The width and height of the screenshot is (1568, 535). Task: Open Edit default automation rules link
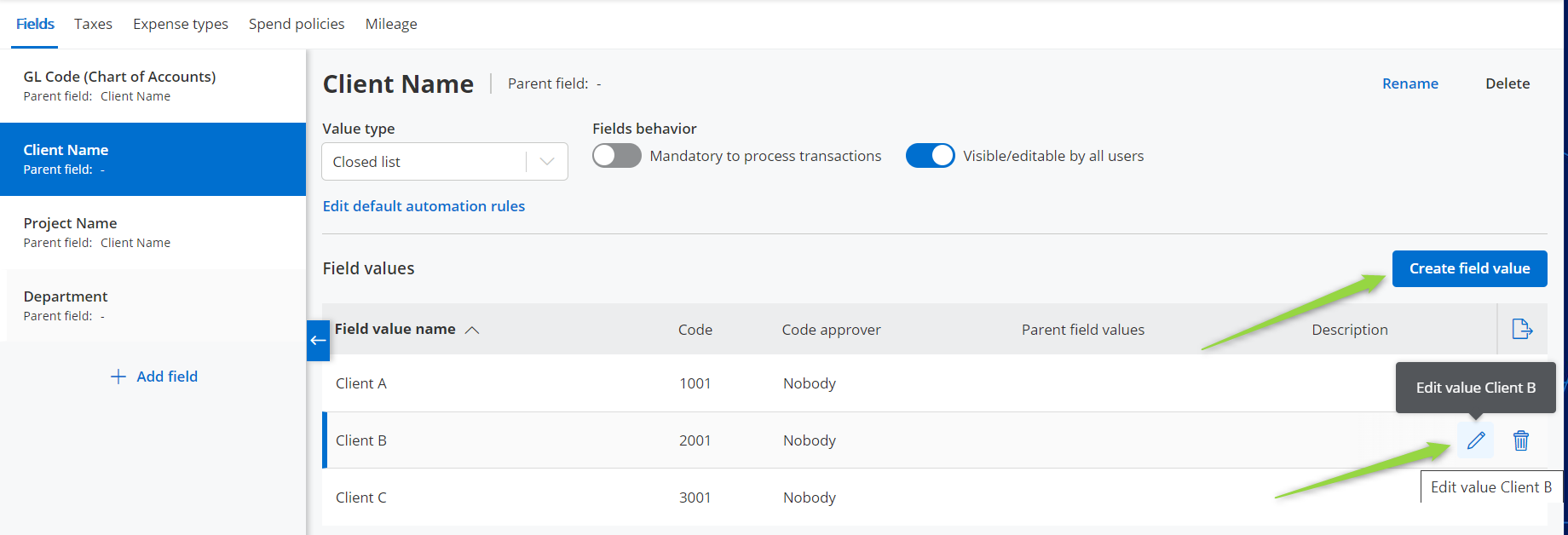424,206
